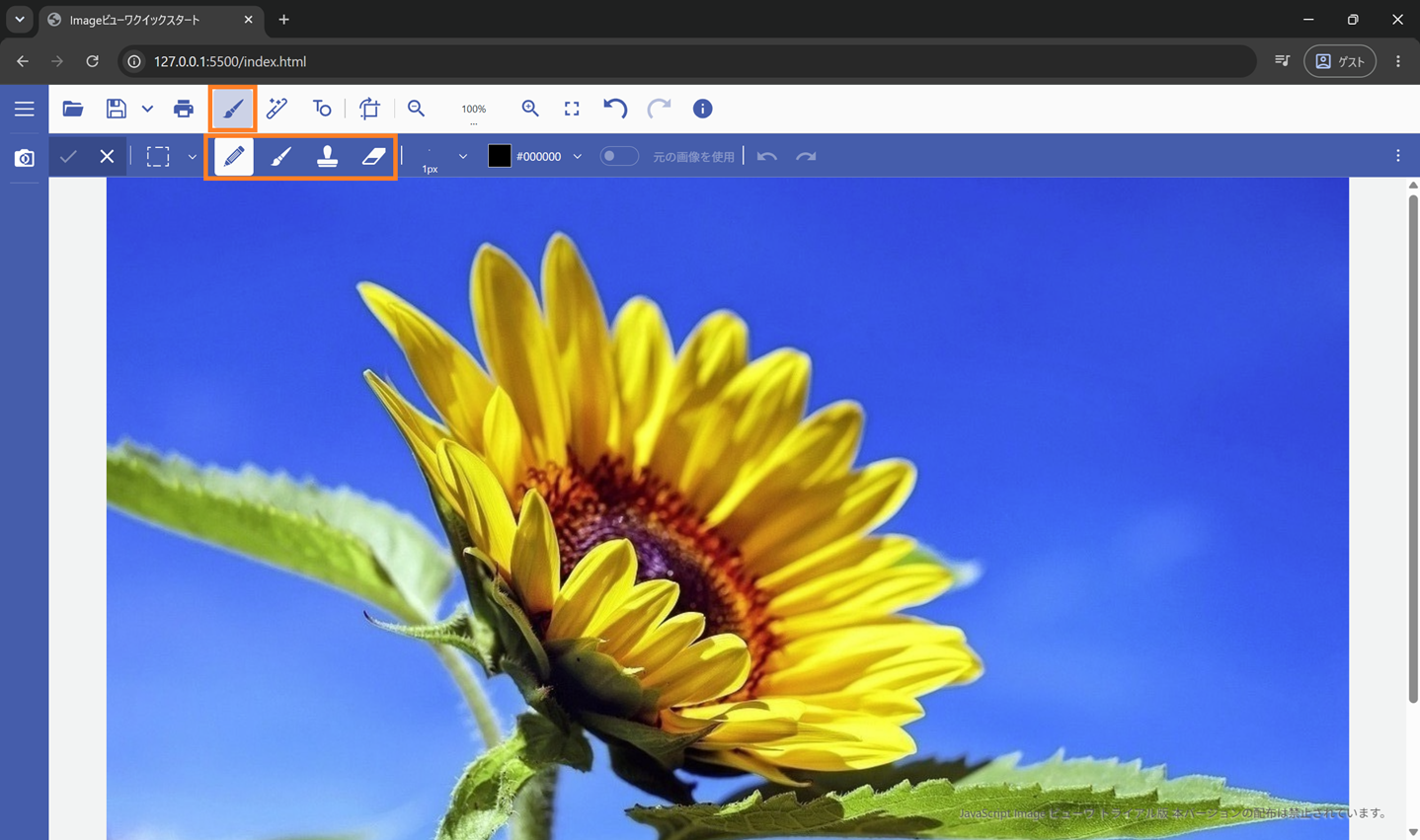Image resolution: width=1420 pixels, height=840 pixels.
Task: Open the media control icon in browser toolbar
Action: 1282,61
